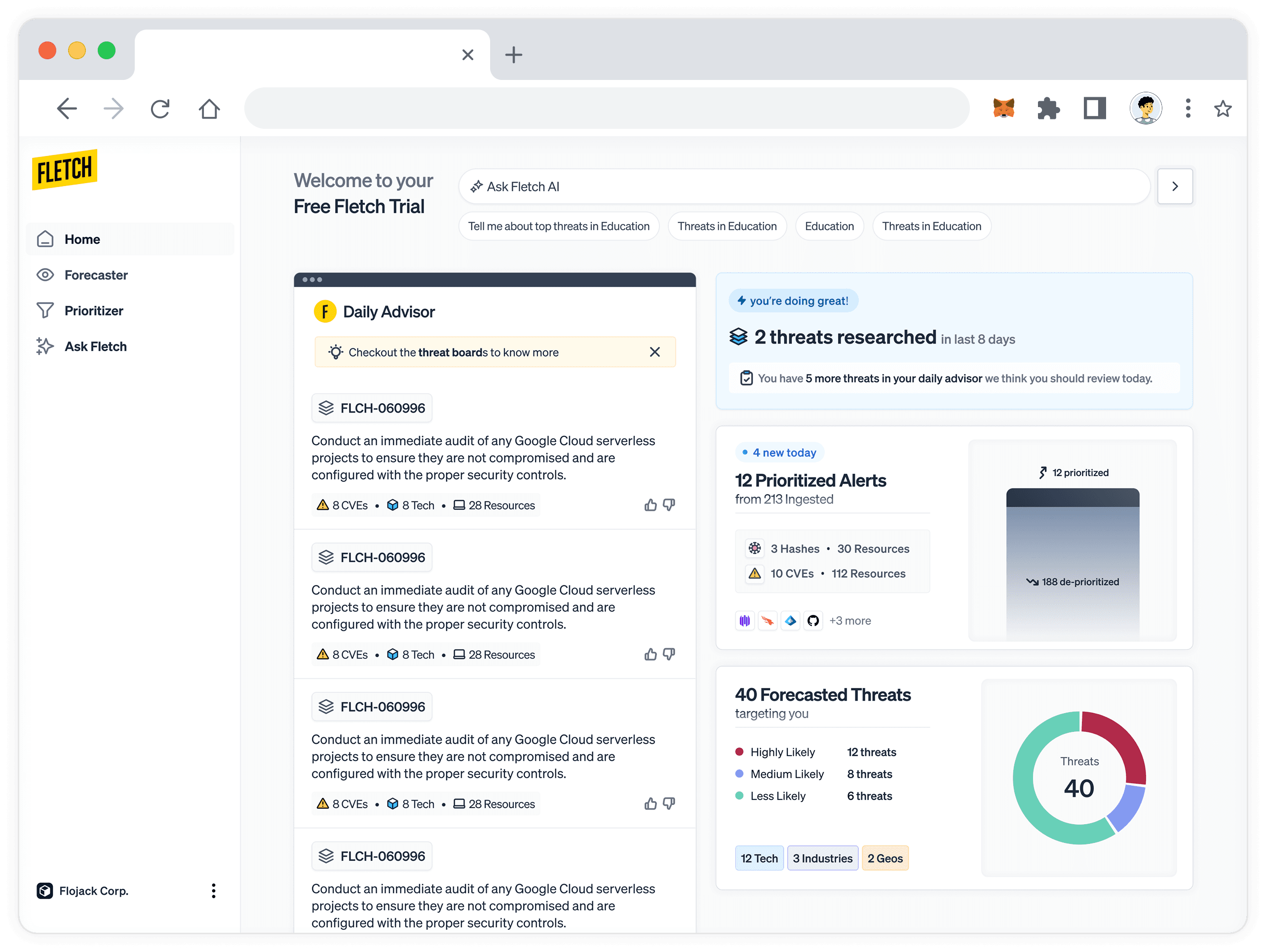Click the 40 Forecasted Threats heading

822,694
